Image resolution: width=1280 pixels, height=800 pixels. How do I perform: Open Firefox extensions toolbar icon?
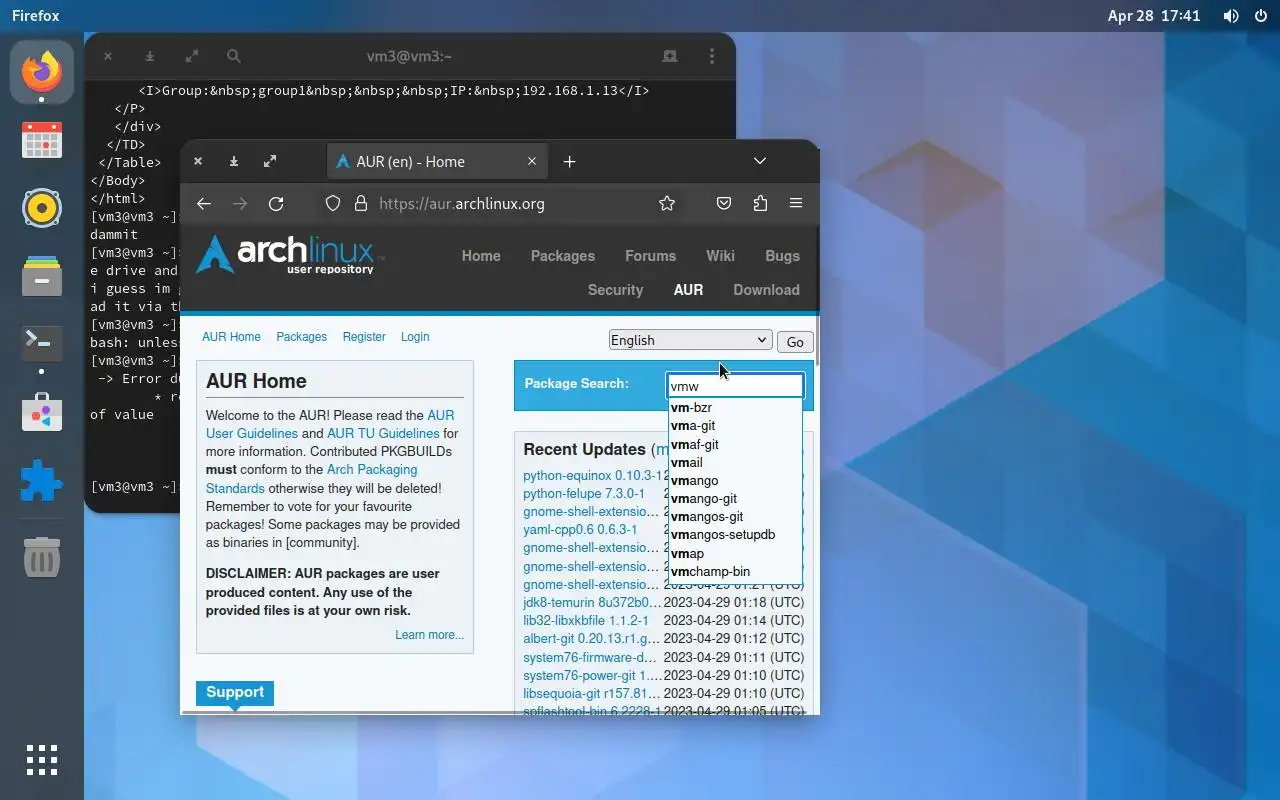(760, 203)
